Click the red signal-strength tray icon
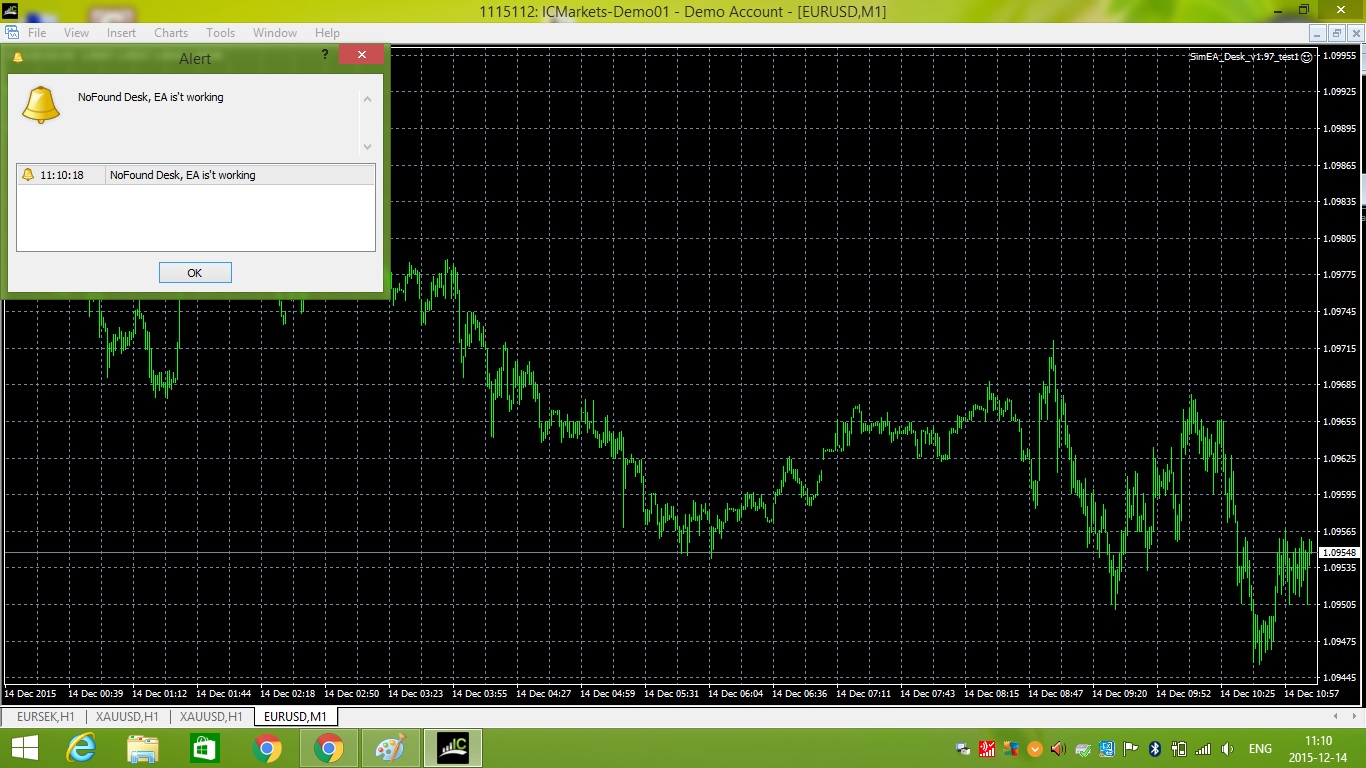 987,748
